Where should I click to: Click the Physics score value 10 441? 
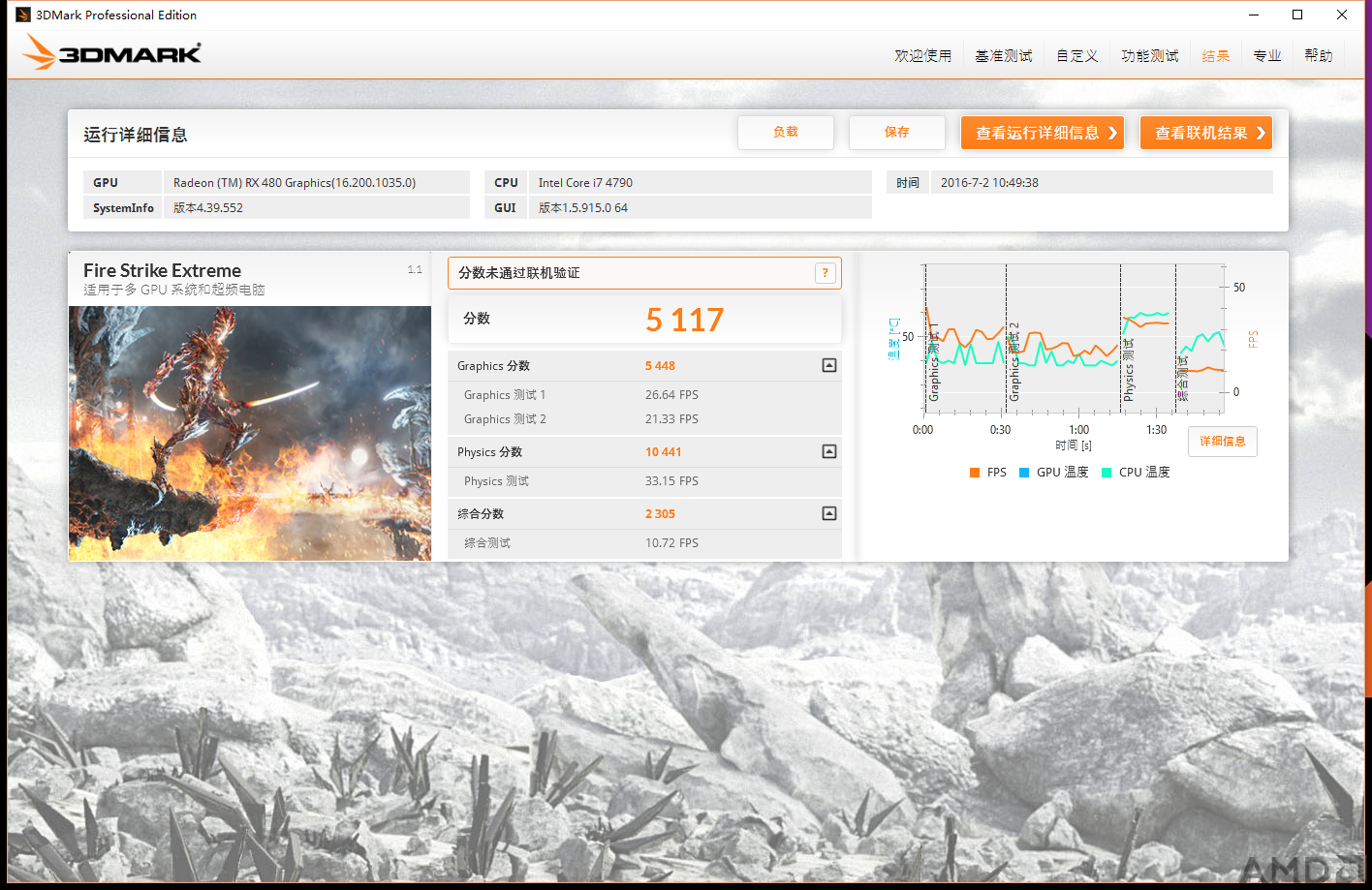point(663,452)
